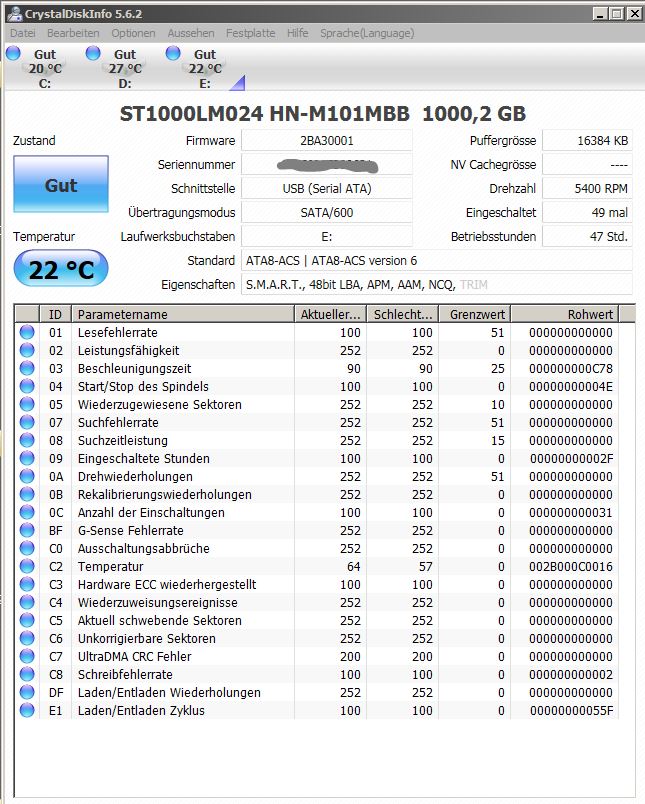Click status orb for Unkorrigierbare Sektoren

[27, 638]
